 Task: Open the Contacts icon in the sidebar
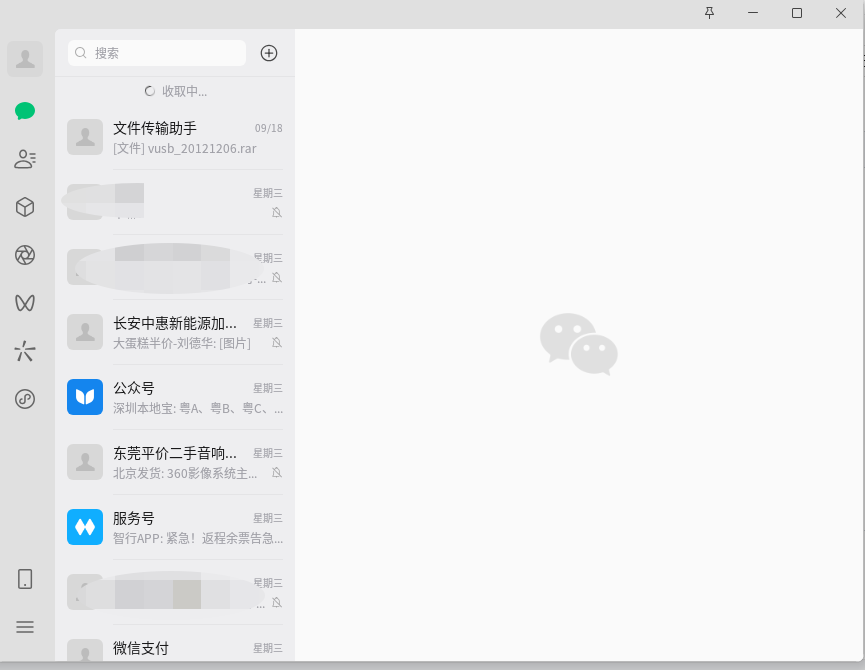[25, 159]
